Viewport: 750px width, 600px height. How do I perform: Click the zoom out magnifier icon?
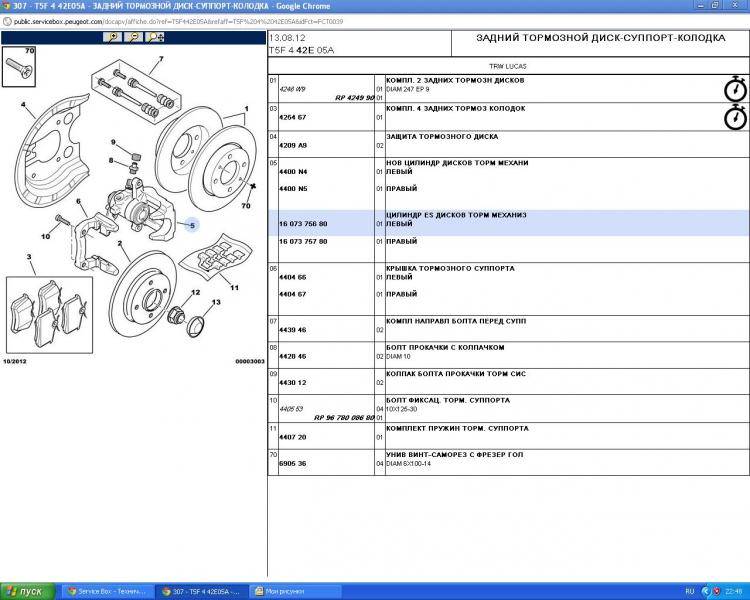pyautogui.click(x=133, y=37)
